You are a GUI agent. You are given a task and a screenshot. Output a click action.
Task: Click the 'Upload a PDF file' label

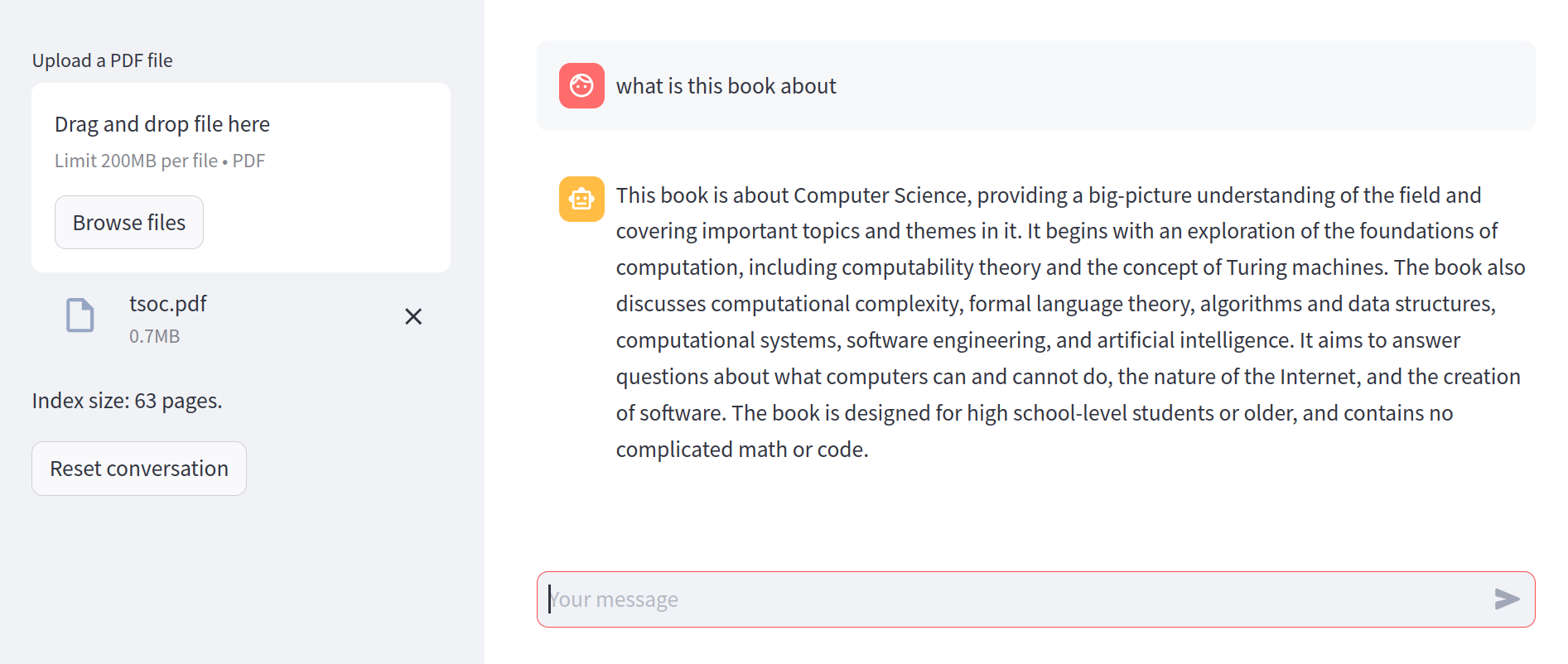103,60
